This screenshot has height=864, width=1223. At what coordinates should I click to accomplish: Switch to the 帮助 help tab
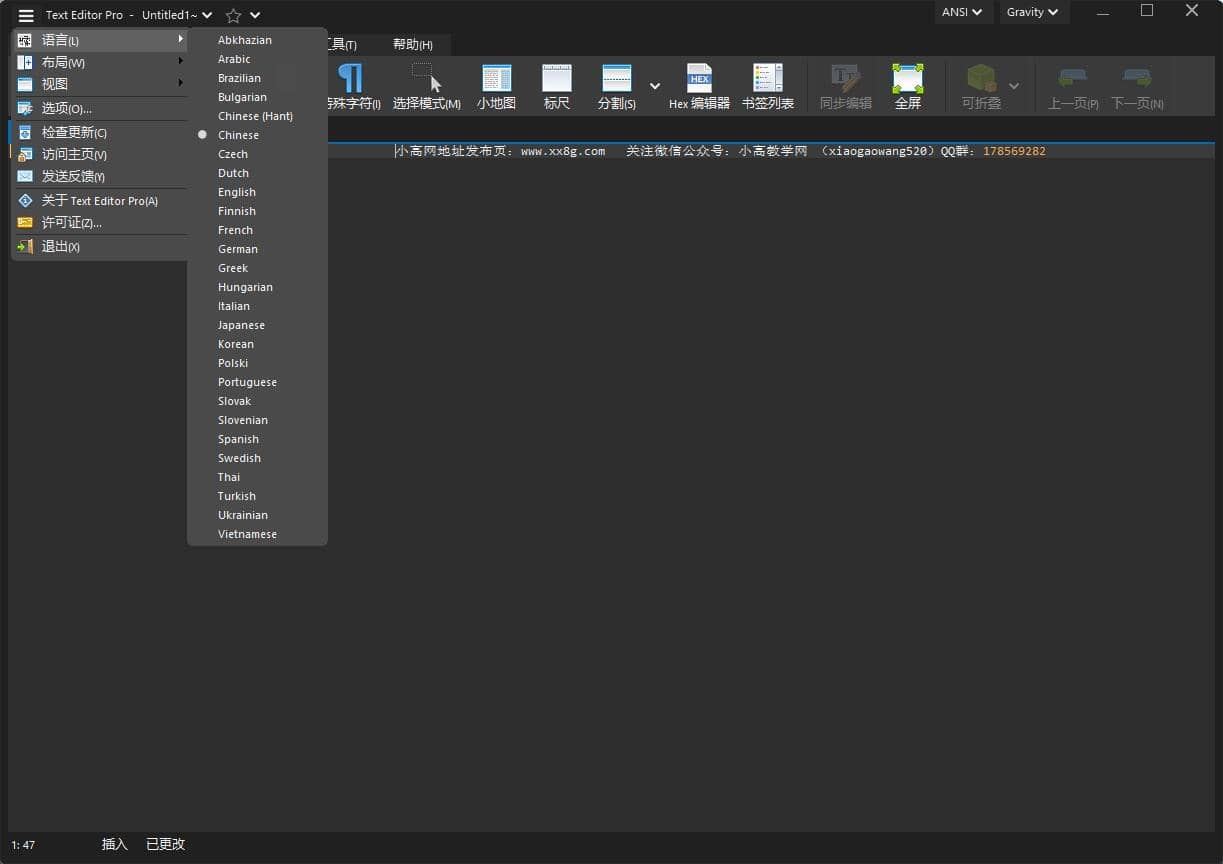tap(412, 45)
